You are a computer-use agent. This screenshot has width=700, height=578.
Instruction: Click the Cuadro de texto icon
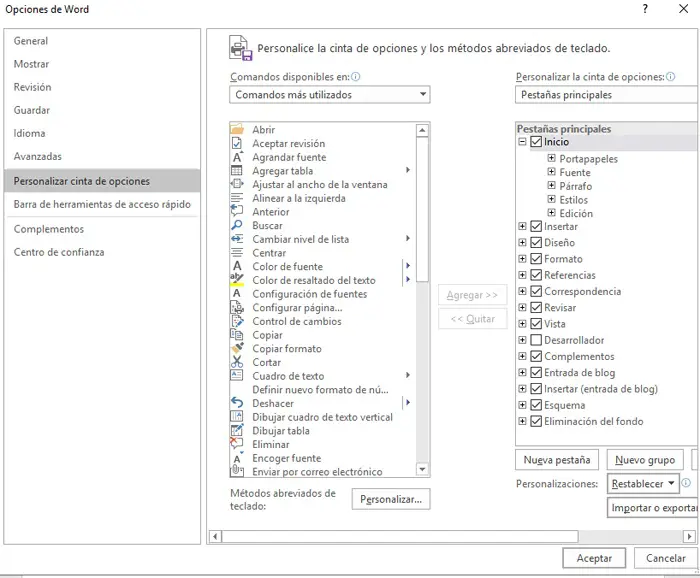[x=237, y=375]
